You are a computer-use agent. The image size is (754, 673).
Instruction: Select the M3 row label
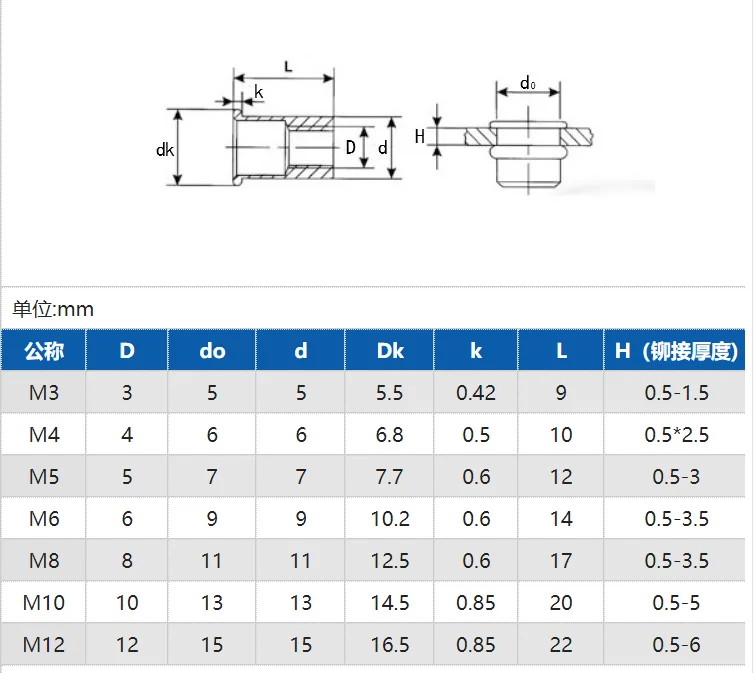(x=44, y=393)
